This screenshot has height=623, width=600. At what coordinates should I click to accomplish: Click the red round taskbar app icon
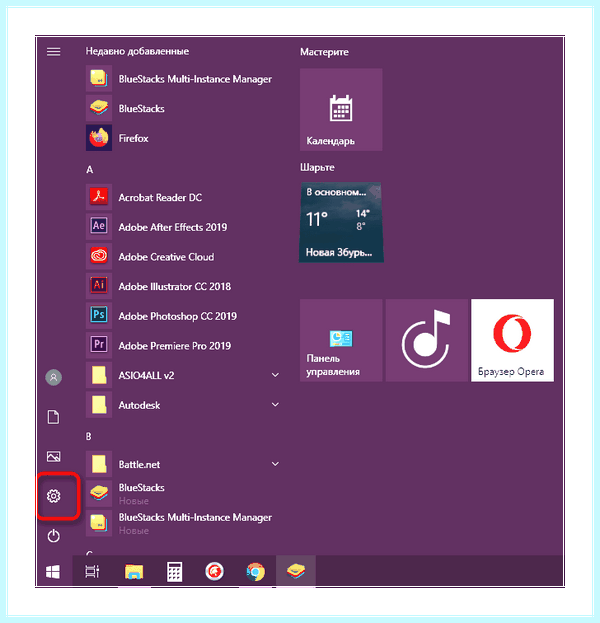click(215, 572)
